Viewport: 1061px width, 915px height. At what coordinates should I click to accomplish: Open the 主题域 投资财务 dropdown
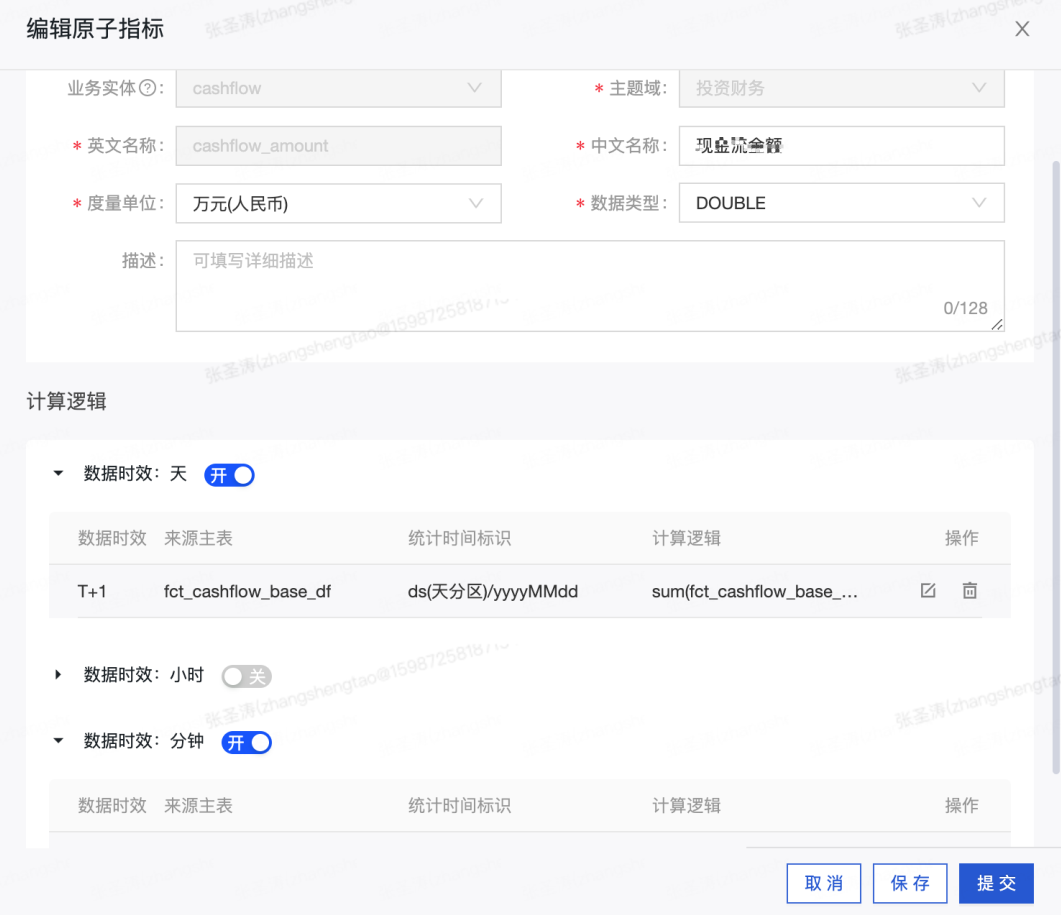tap(841, 88)
